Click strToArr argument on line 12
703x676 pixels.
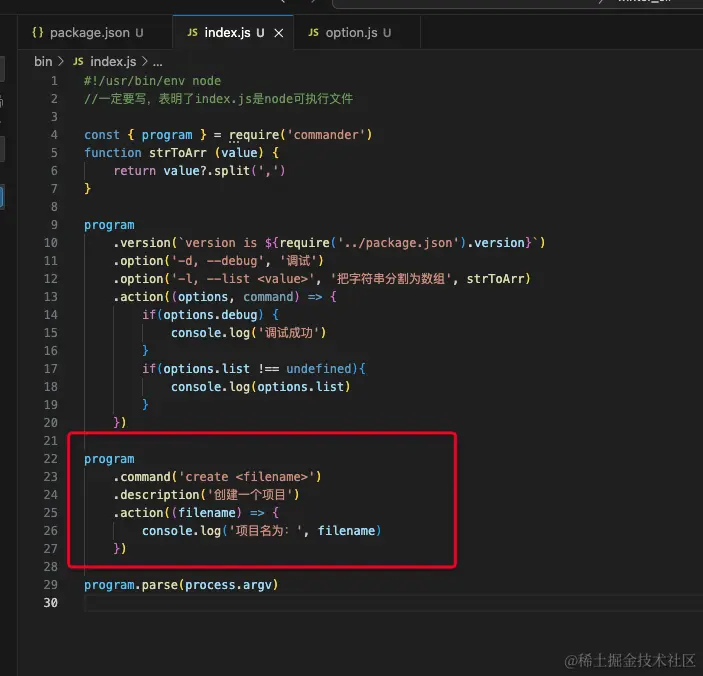click(495, 279)
